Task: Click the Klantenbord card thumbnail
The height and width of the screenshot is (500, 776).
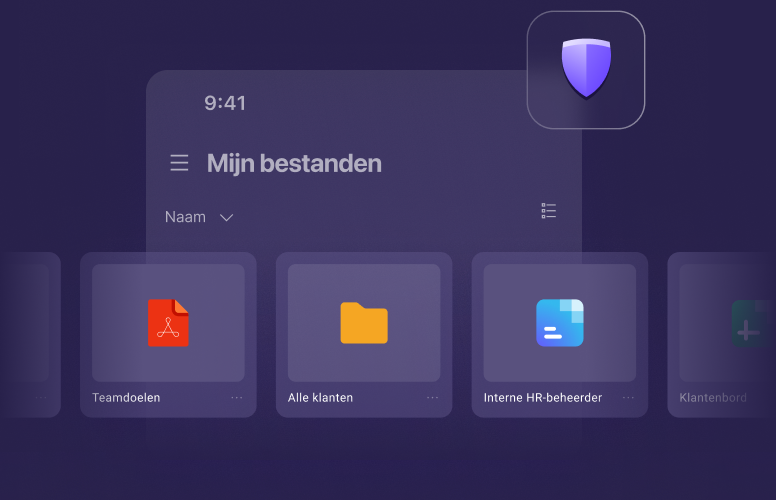Action: pyautogui.click(x=727, y=323)
